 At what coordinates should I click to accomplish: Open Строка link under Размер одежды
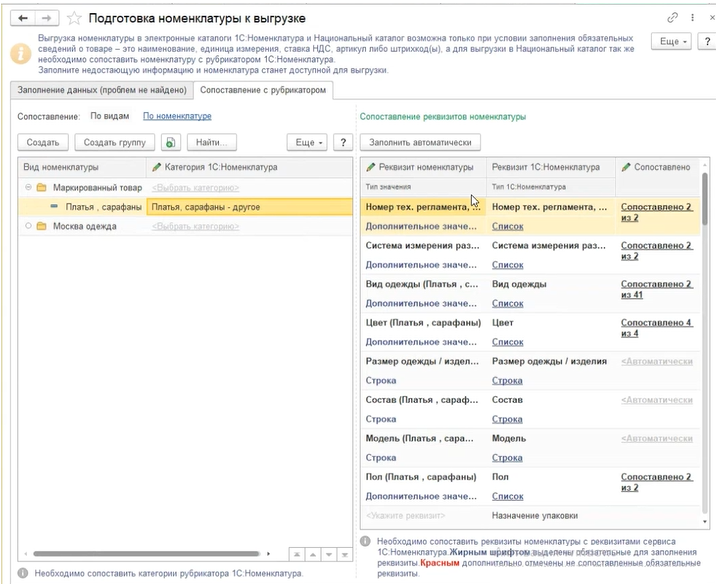(x=507, y=380)
